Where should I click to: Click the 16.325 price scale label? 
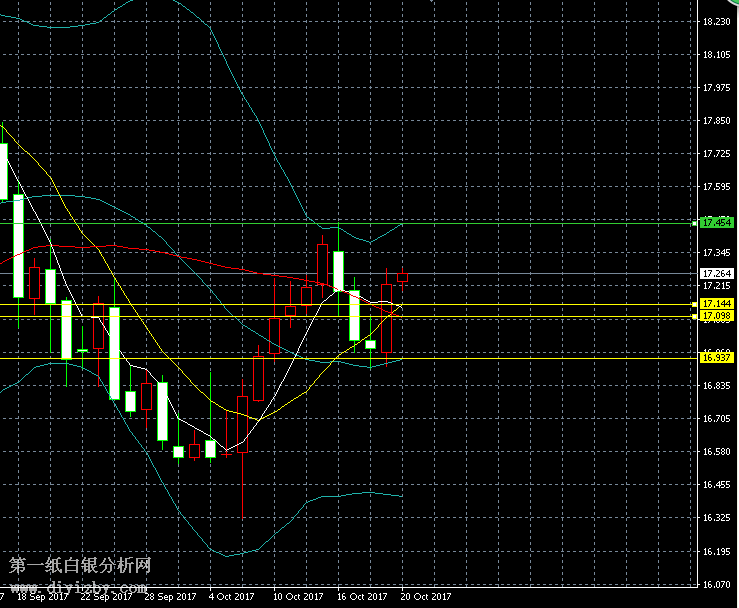[716, 518]
